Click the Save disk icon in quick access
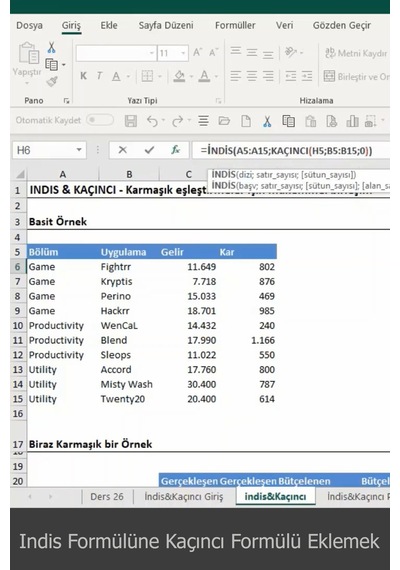 tap(131, 121)
